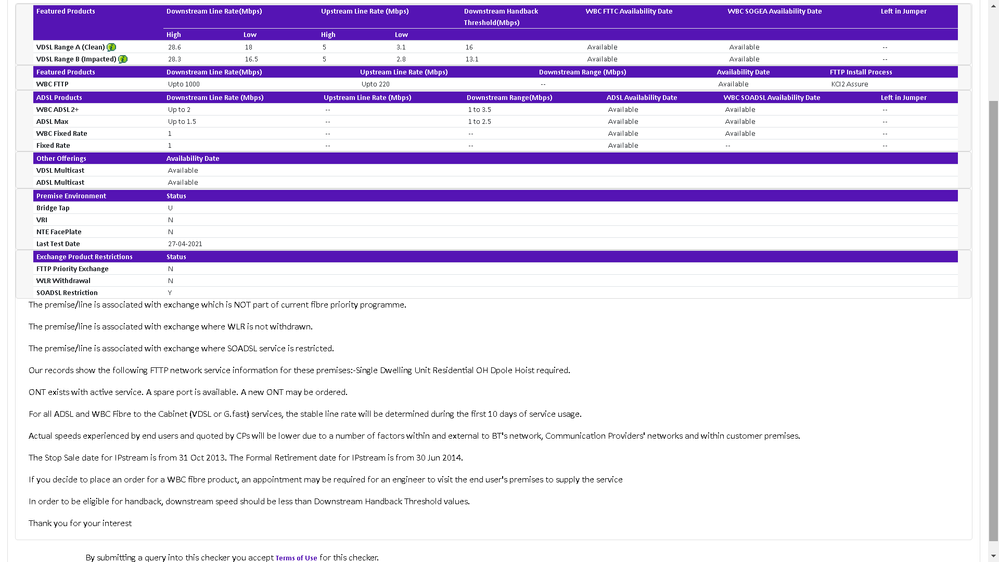This screenshot has width=999, height=562.
Task: Click the Exchange Product Restrictions header
Action: [84, 257]
